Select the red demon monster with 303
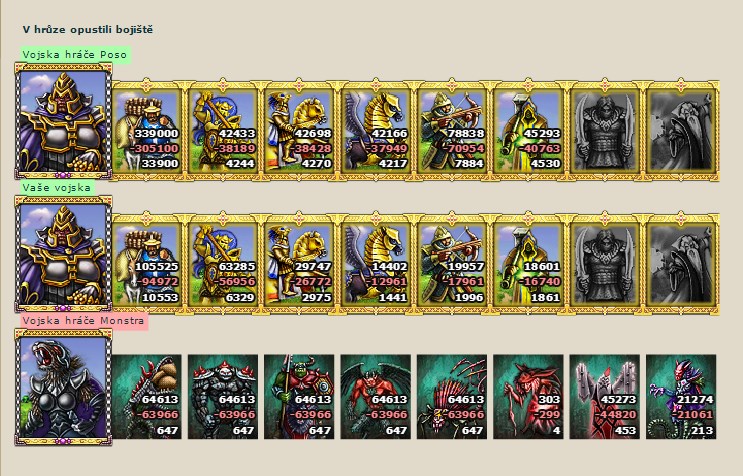The image size is (743, 476). (528, 397)
